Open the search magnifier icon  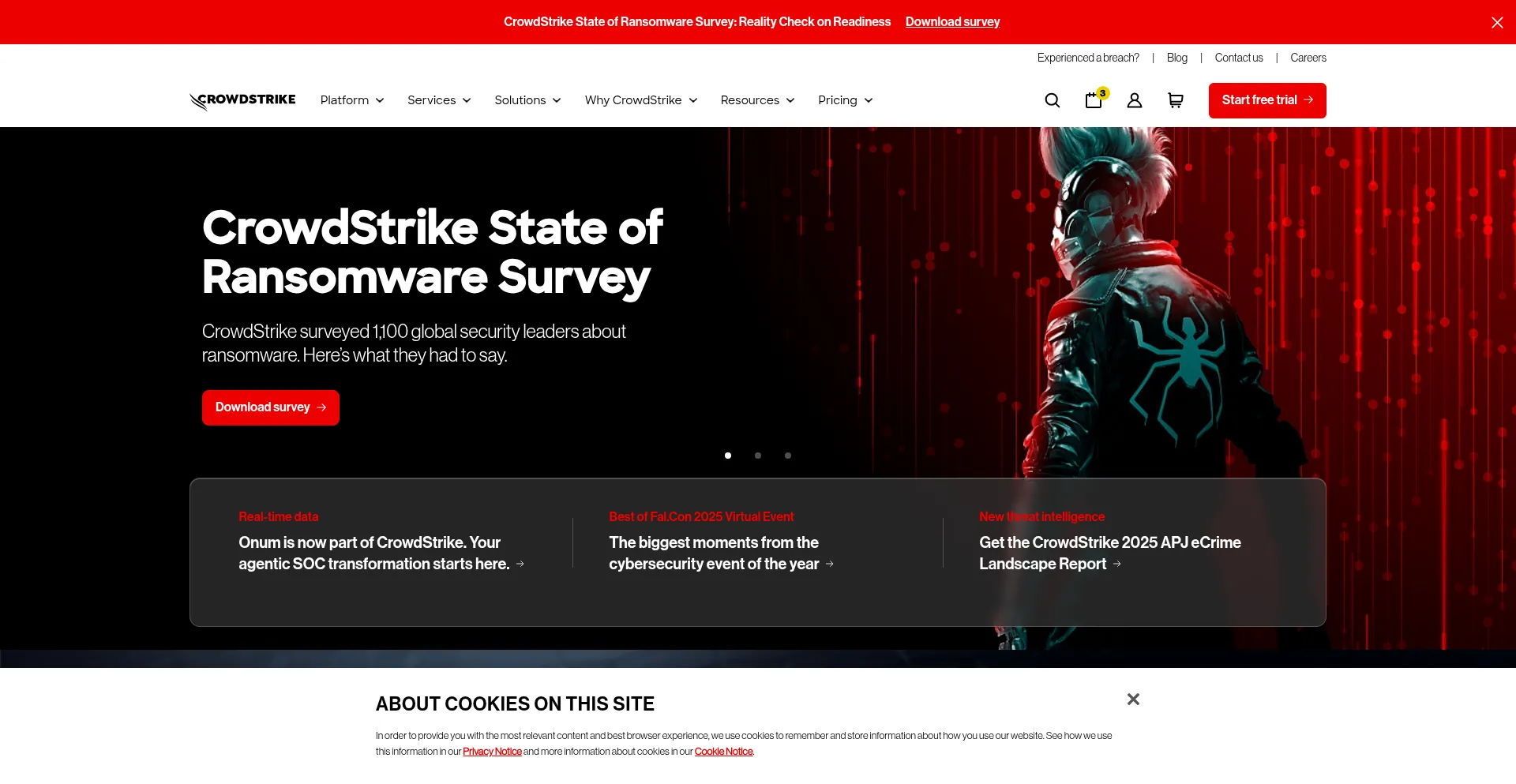[x=1052, y=100]
